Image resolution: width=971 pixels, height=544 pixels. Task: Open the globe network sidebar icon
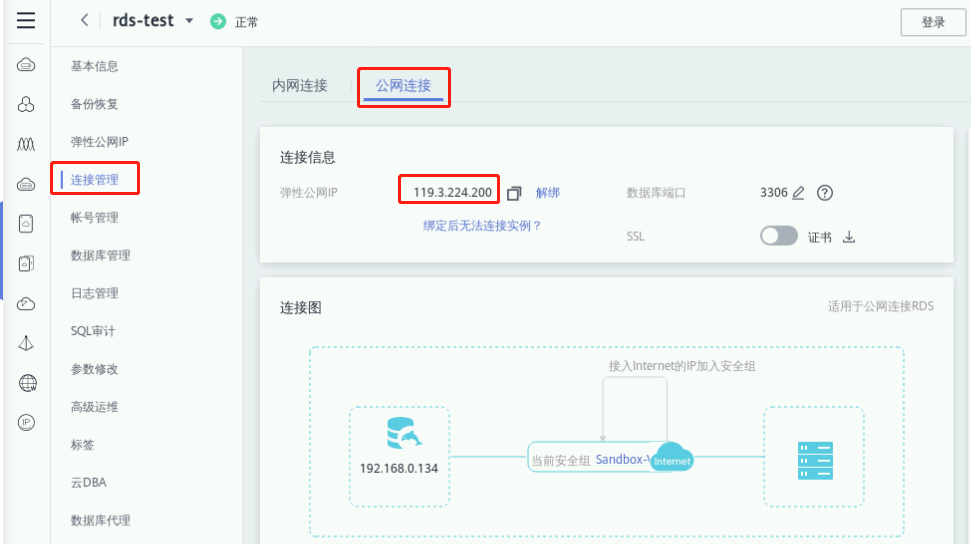pyautogui.click(x=27, y=383)
